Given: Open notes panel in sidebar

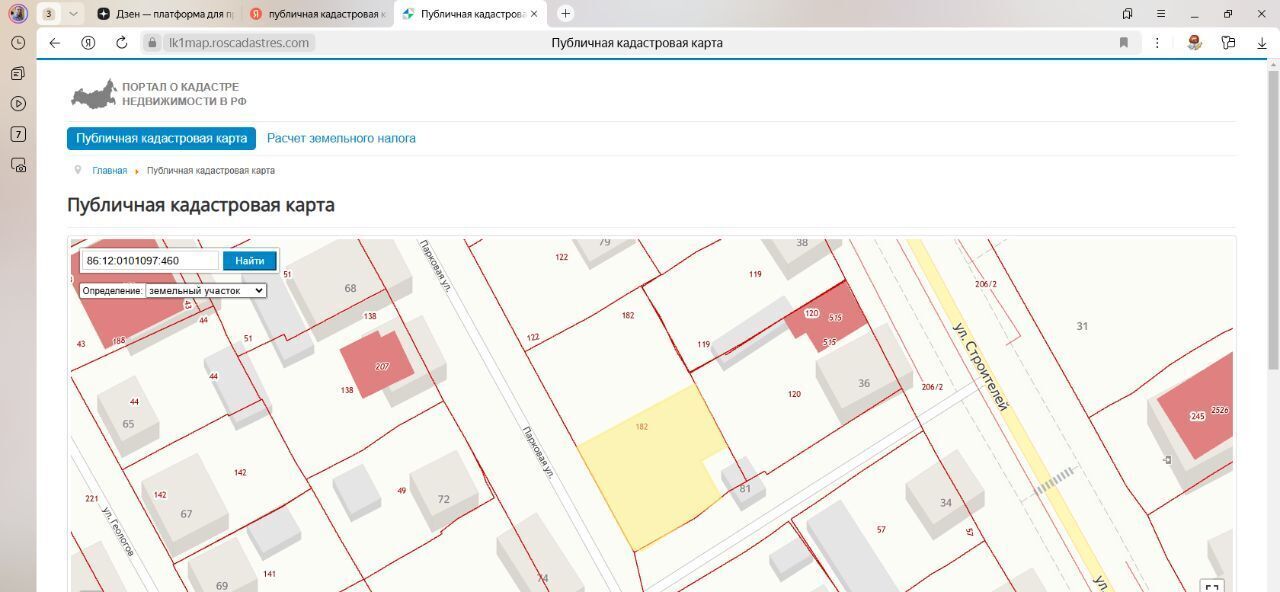Looking at the screenshot, I should click(18, 74).
